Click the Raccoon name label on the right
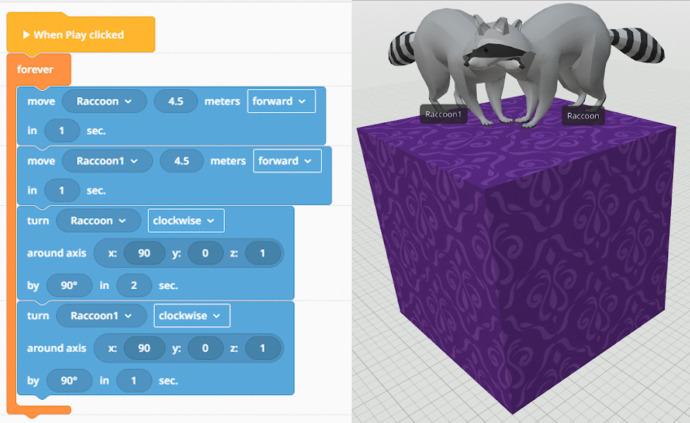 point(583,116)
